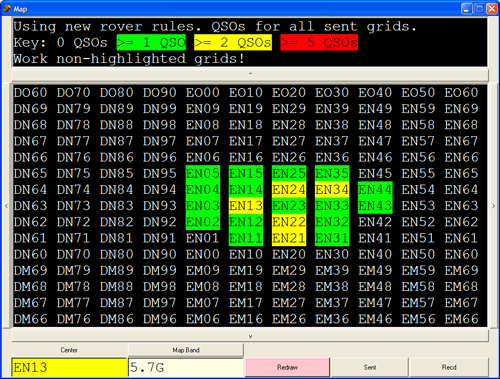Image resolution: width=500 pixels, height=379 pixels.
Task: Click grid EO60 in the top row
Action: (461, 93)
